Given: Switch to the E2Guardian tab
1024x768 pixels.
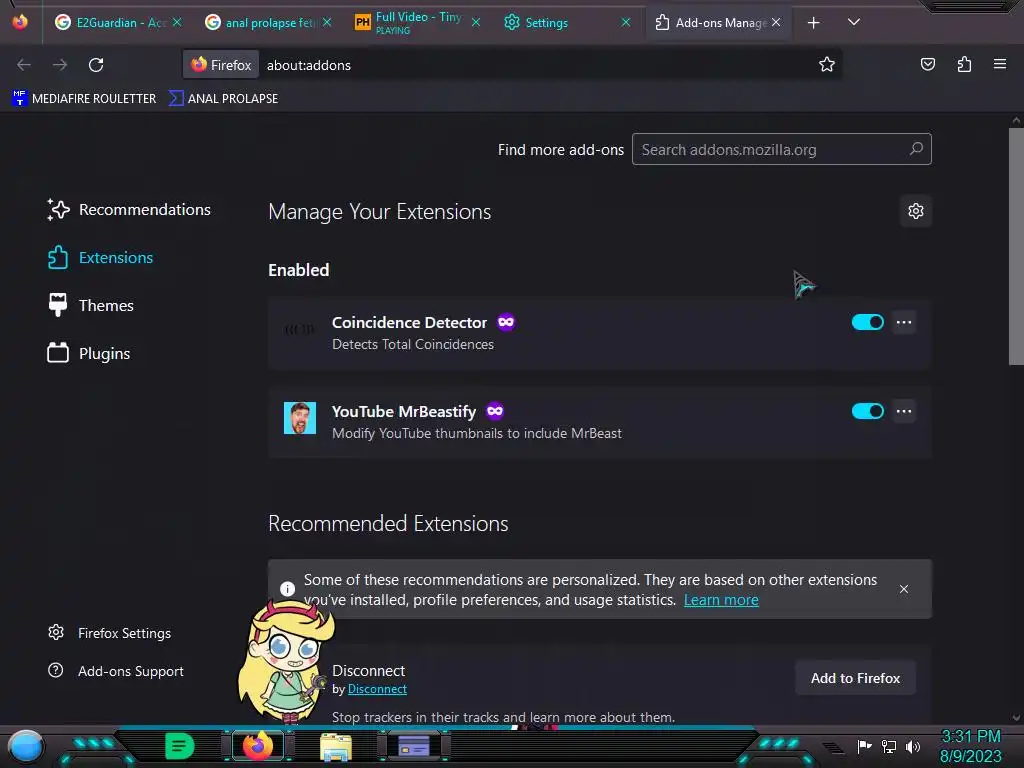Looking at the screenshot, I should [x=119, y=23].
